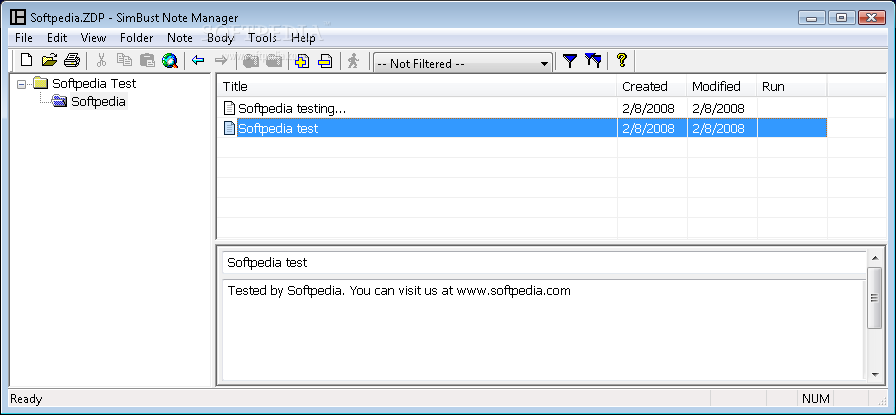Click the note title field Softpedia test
Image resolution: width=896 pixels, height=415 pixels.
[543, 262]
